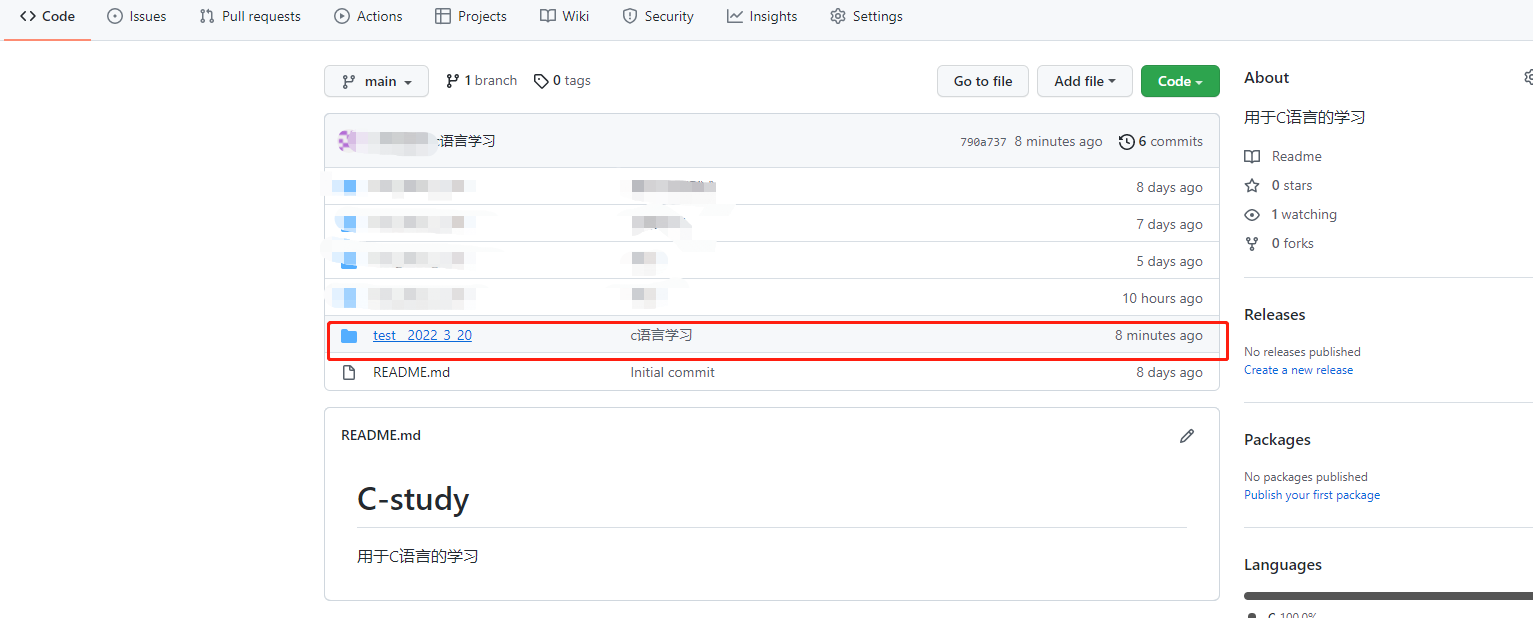Open the Readme section in About panel
1533x618 pixels.
tap(1252, 156)
